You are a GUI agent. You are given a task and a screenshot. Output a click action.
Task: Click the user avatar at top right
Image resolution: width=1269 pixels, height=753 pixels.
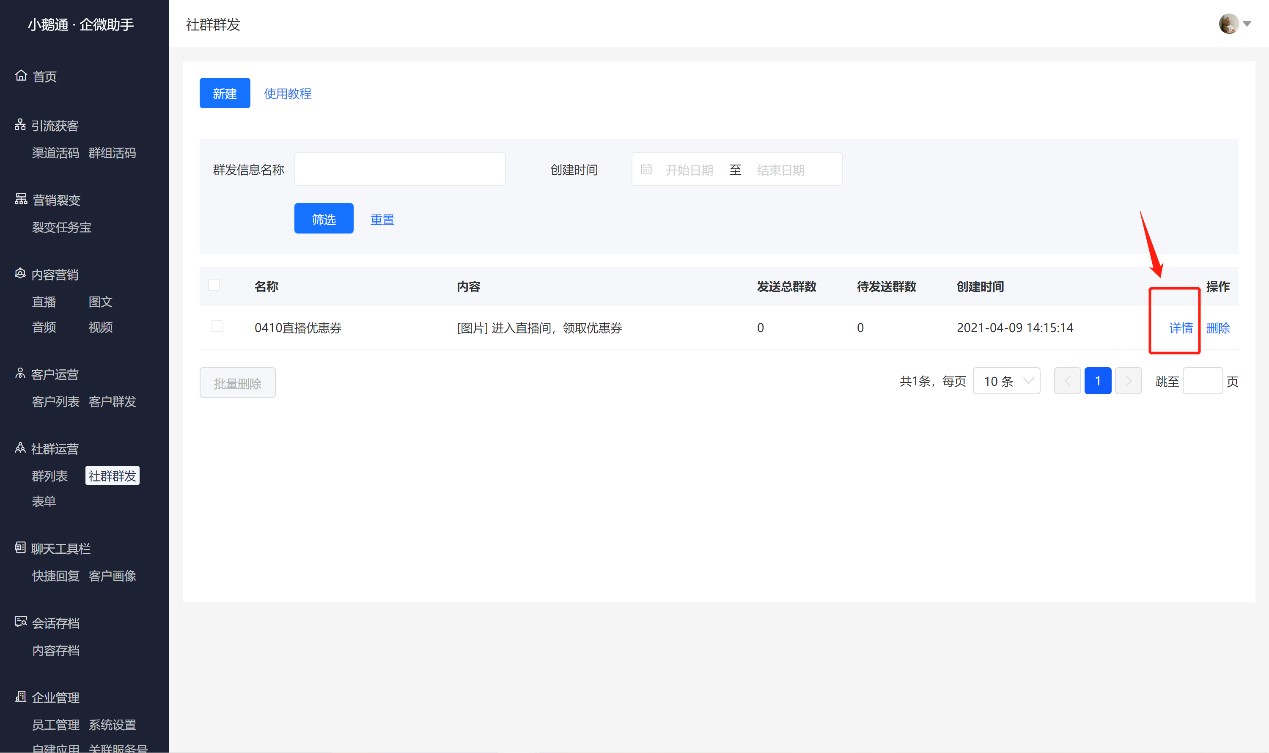[x=1229, y=24]
